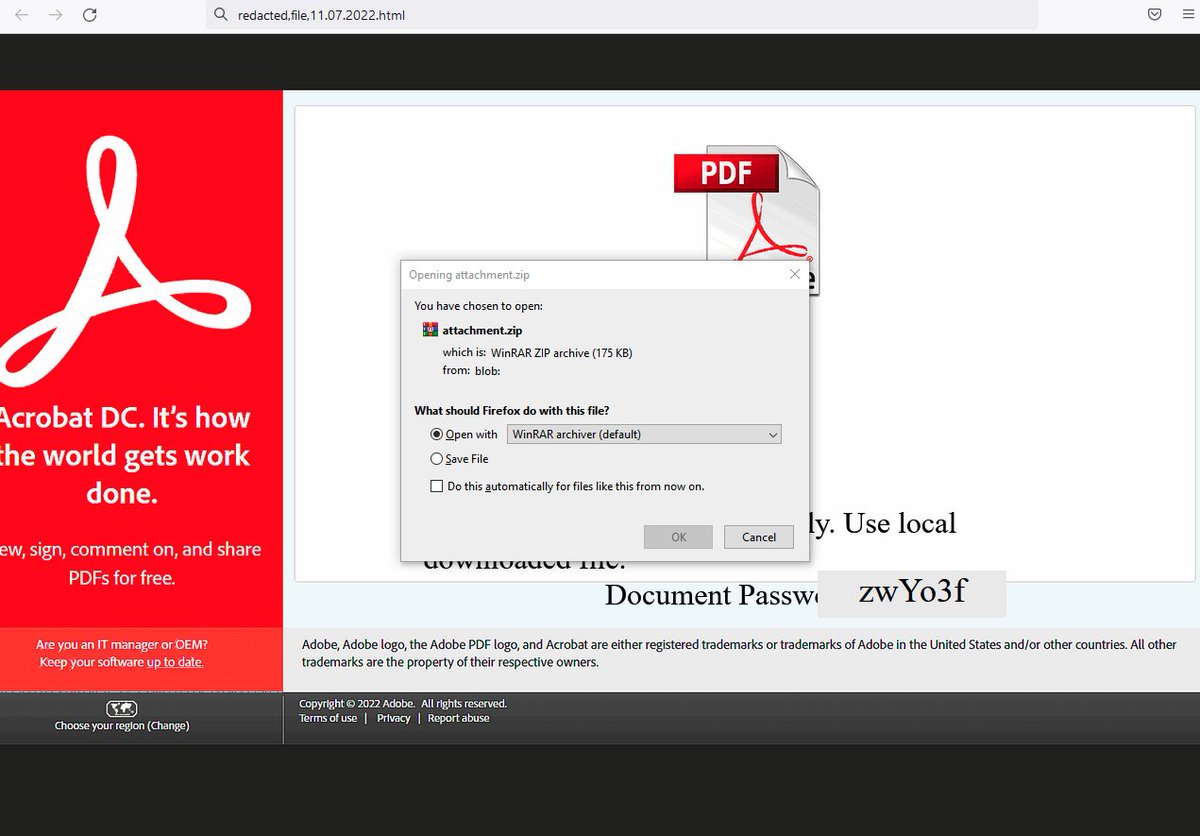1200x836 pixels.
Task: Go back using browser back arrow
Action: click(x=22, y=15)
